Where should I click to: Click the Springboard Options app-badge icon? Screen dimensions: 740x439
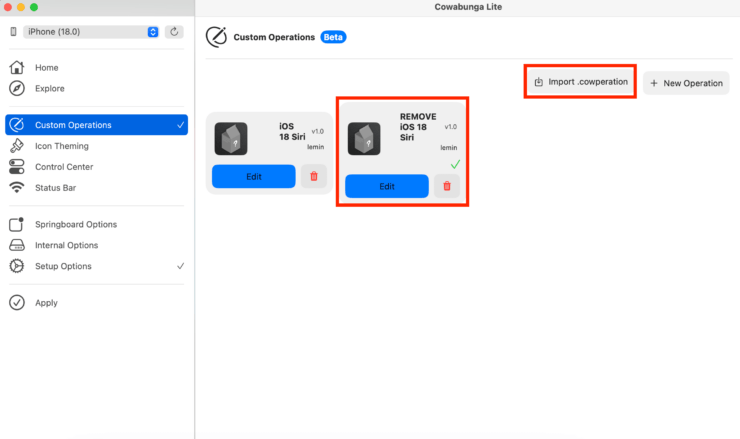[x=17, y=224]
